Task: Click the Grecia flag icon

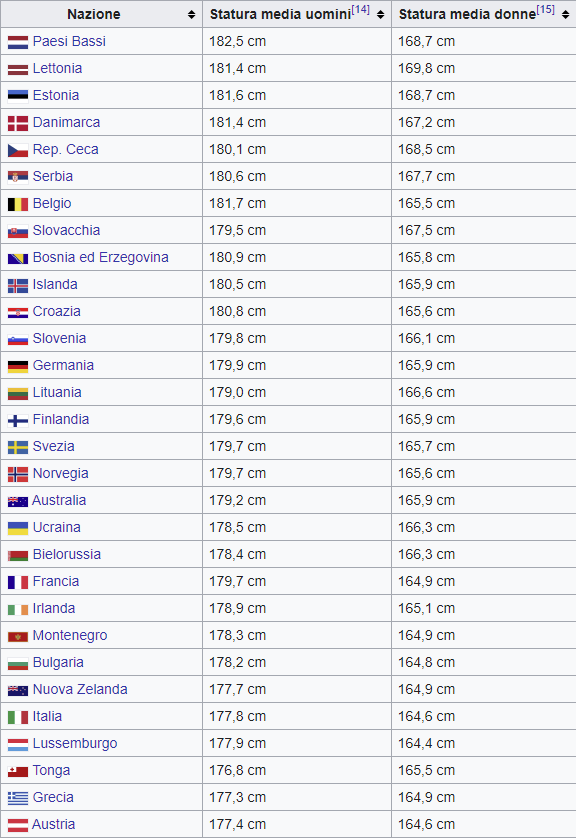Action: click(18, 798)
